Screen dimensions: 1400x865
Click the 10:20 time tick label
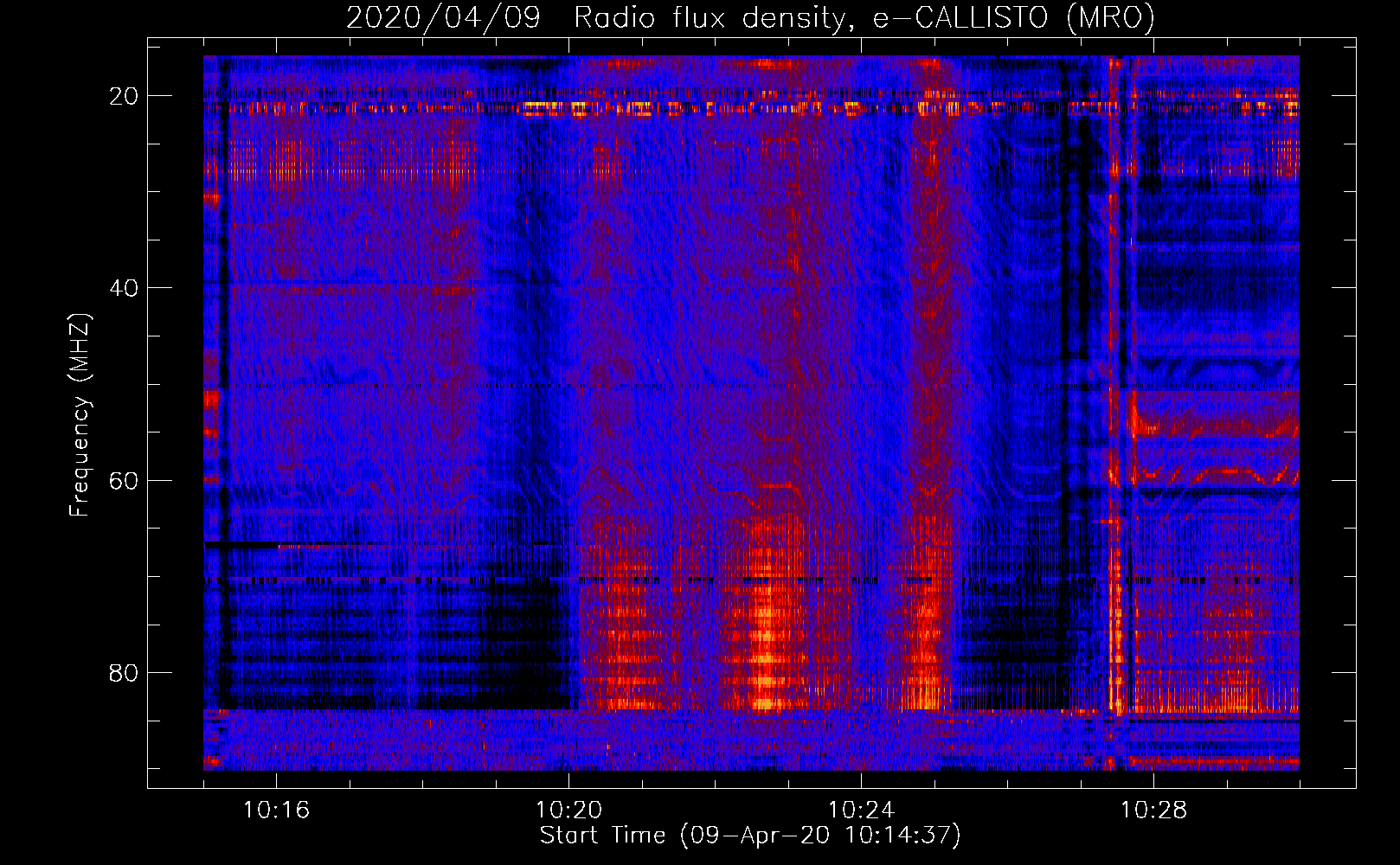click(x=568, y=811)
